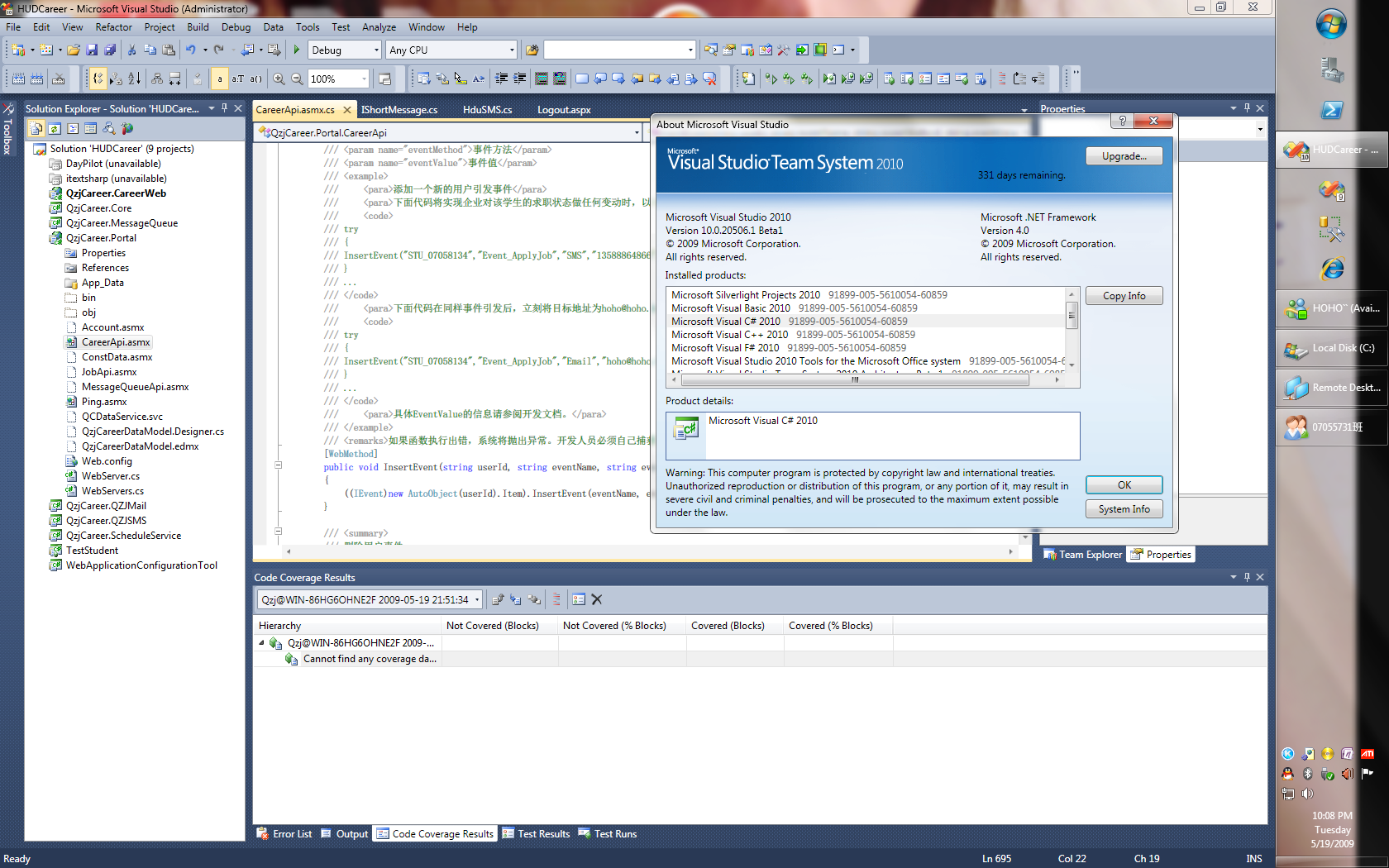Switch to the Team Explorer tab
Screen dimensions: 1389x868
1083,554
